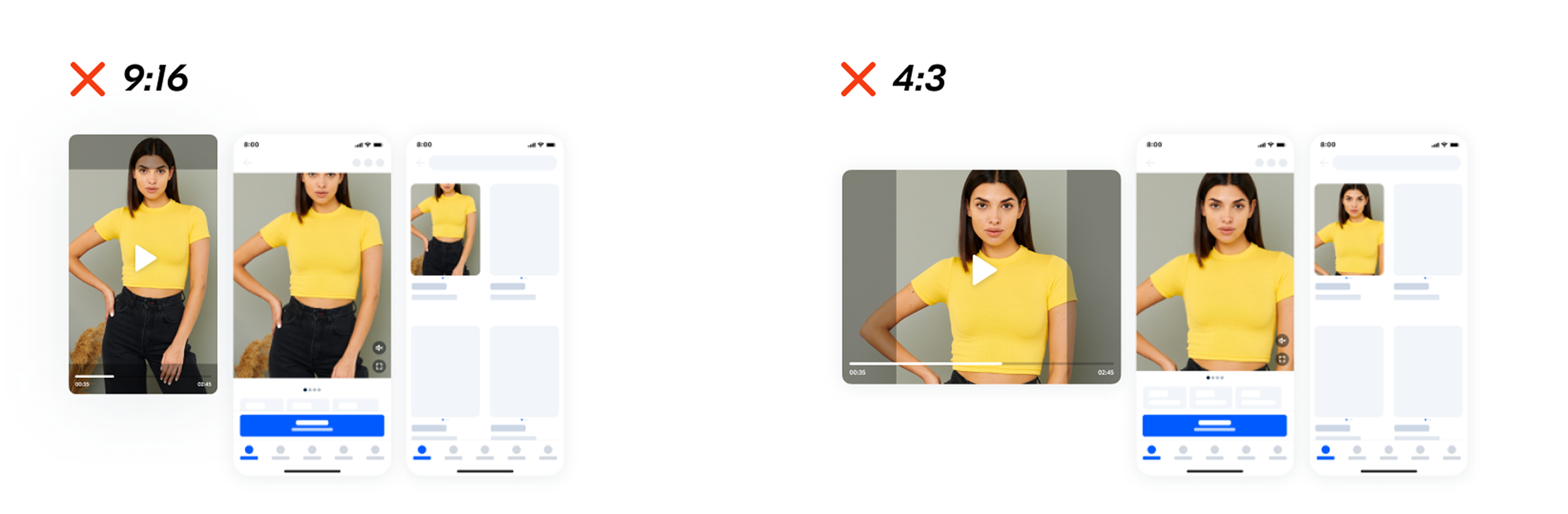The width and height of the screenshot is (1568, 514).
Task: Click the red X beside the 9:16 label
Action: tap(88, 79)
